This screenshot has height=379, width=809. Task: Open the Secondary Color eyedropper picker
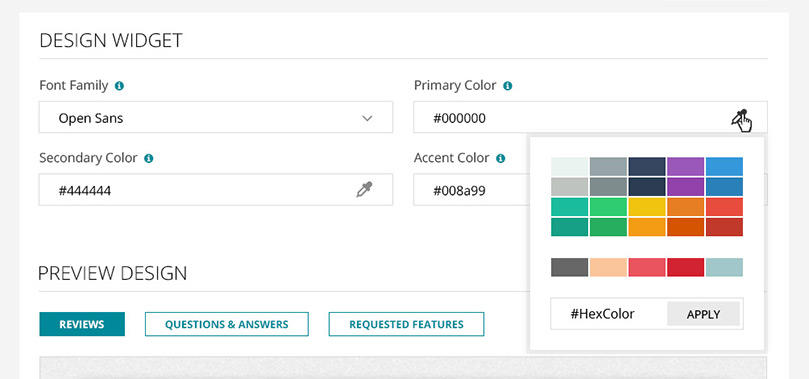tap(364, 190)
